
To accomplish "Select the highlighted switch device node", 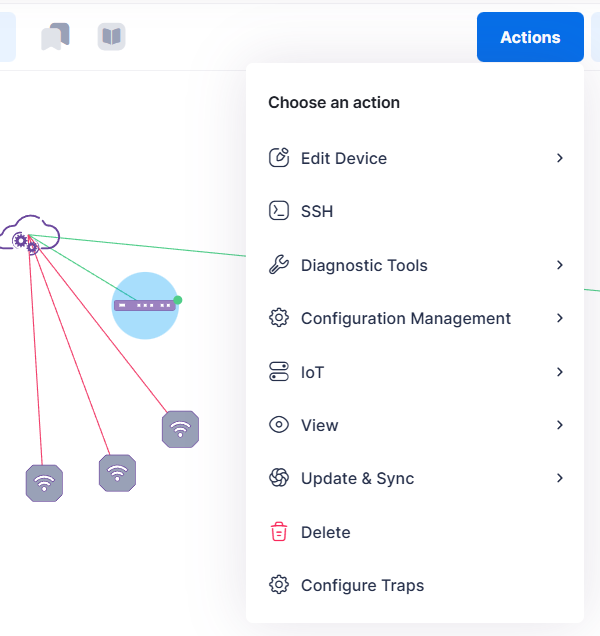I will click(x=144, y=305).
